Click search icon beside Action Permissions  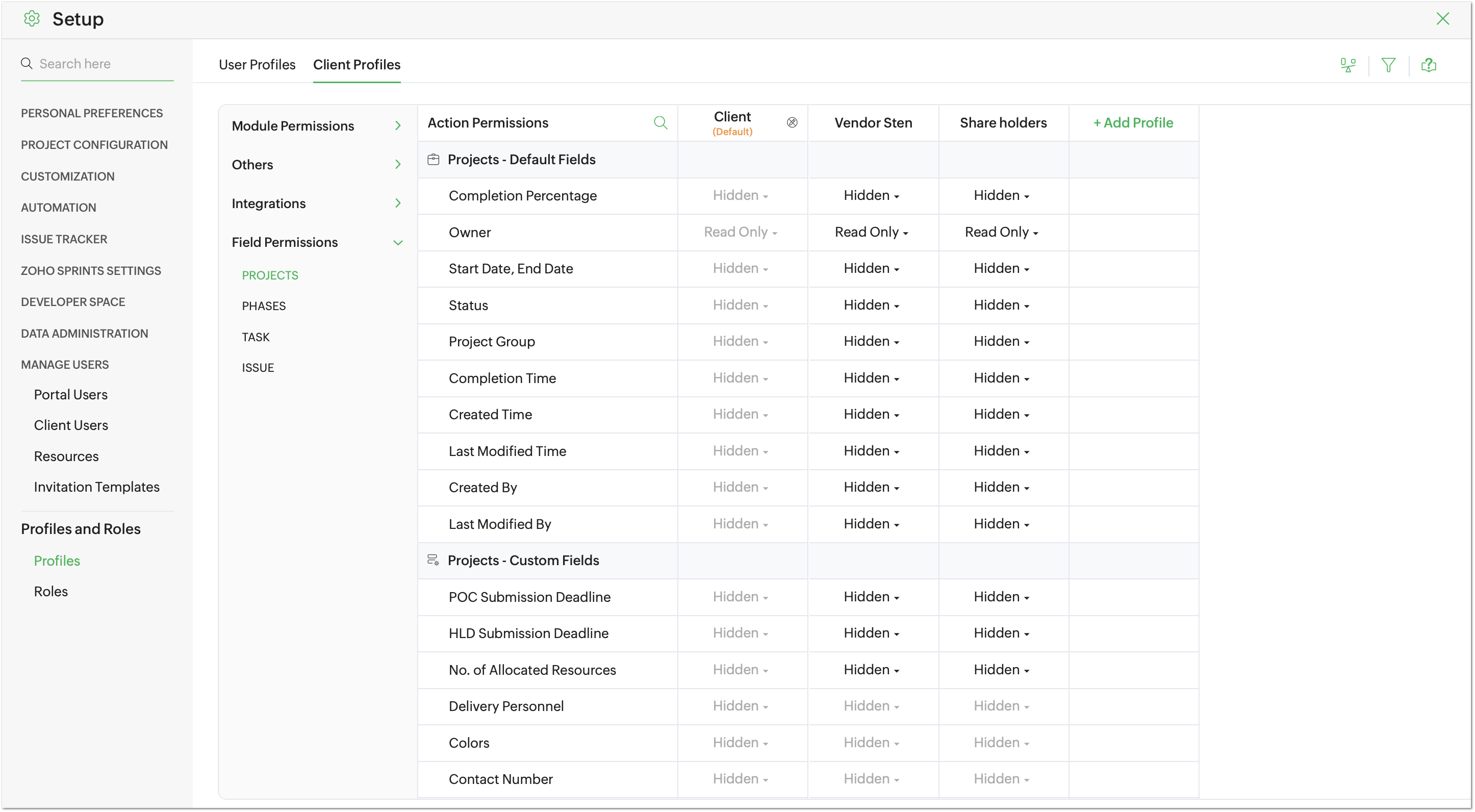(660, 122)
